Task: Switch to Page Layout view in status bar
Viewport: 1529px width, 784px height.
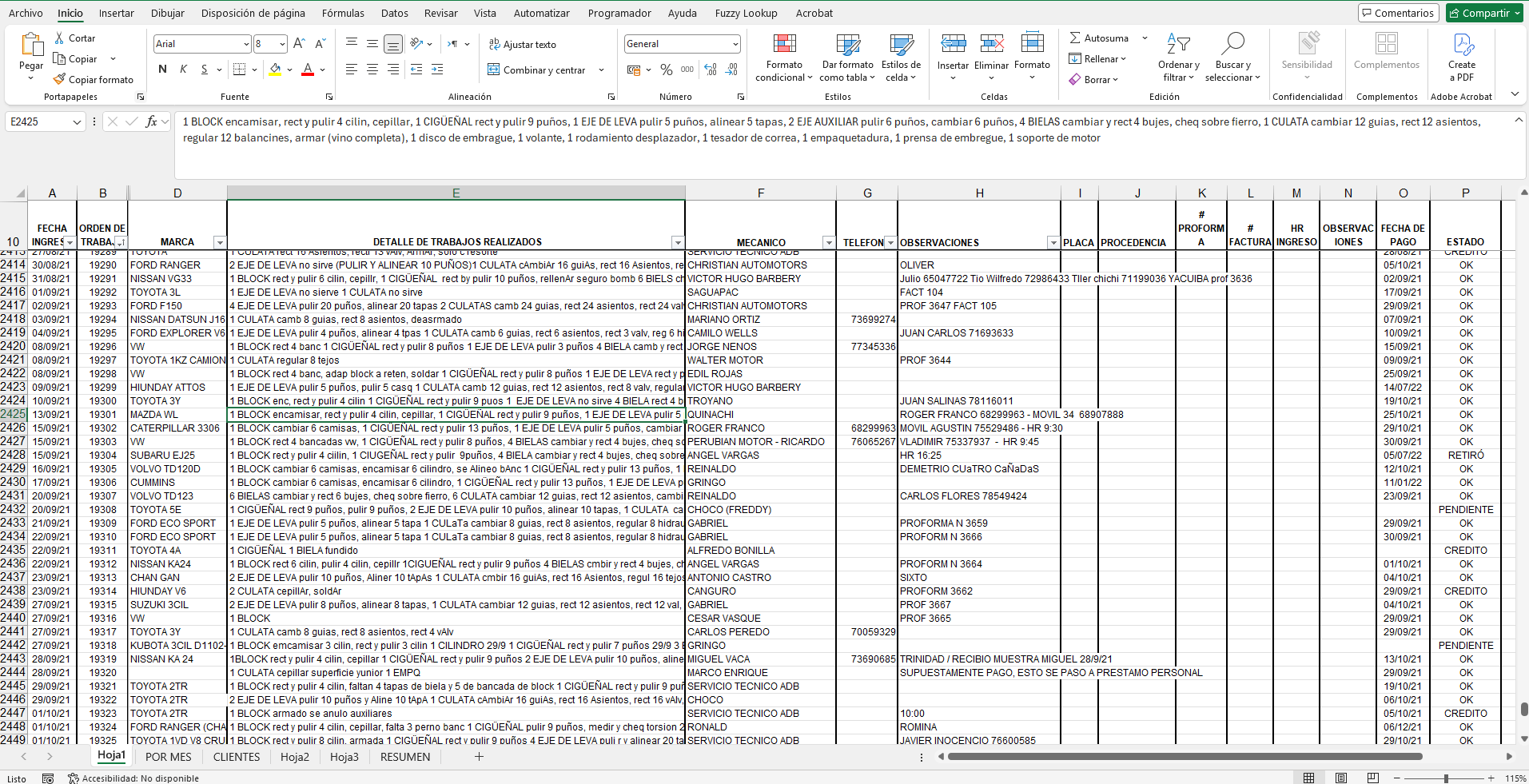Action: click(x=1341, y=778)
